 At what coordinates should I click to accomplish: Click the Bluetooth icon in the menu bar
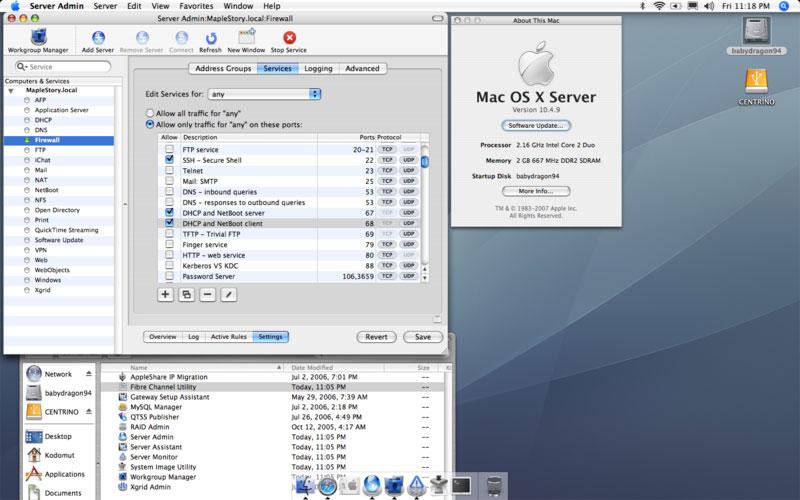pos(642,6)
